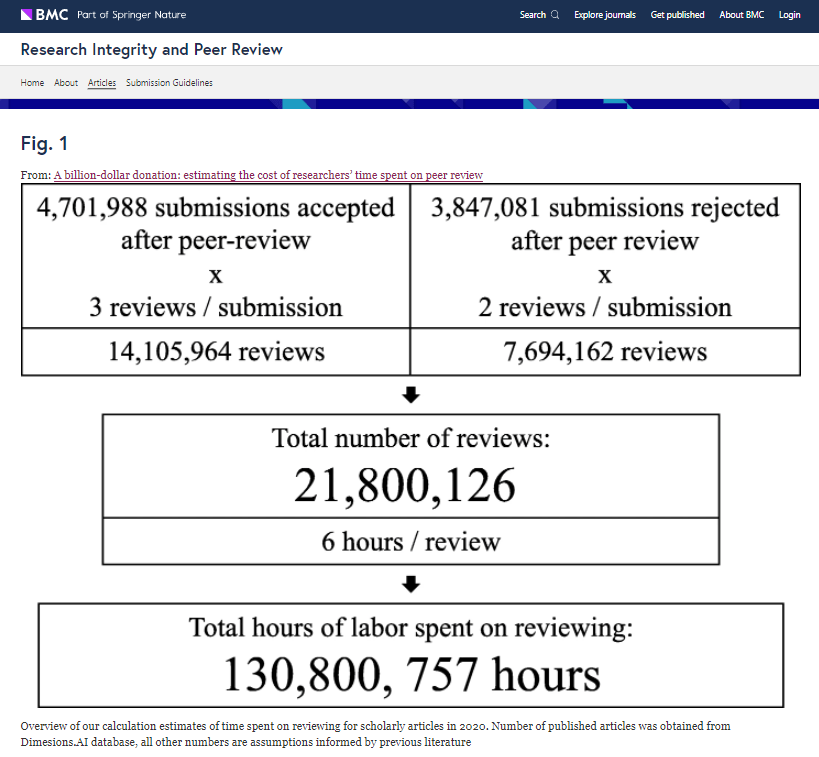Click the BMC logo

[x=44, y=15]
